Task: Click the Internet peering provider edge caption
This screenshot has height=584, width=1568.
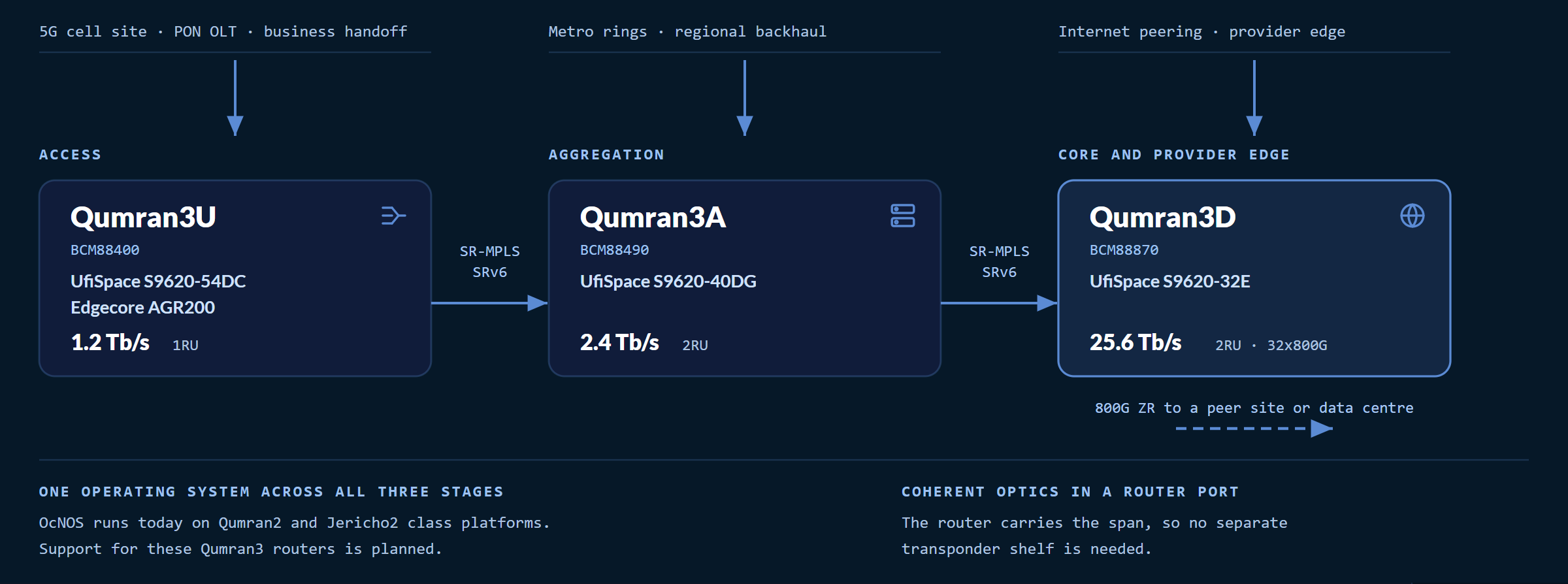Action: pyautogui.click(x=1201, y=32)
